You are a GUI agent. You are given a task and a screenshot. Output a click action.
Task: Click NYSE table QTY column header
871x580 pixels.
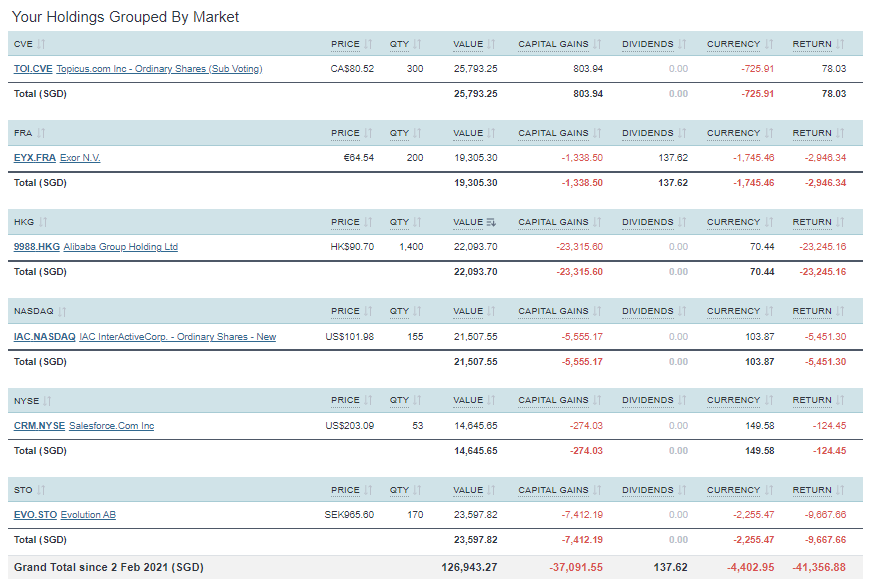pos(399,400)
